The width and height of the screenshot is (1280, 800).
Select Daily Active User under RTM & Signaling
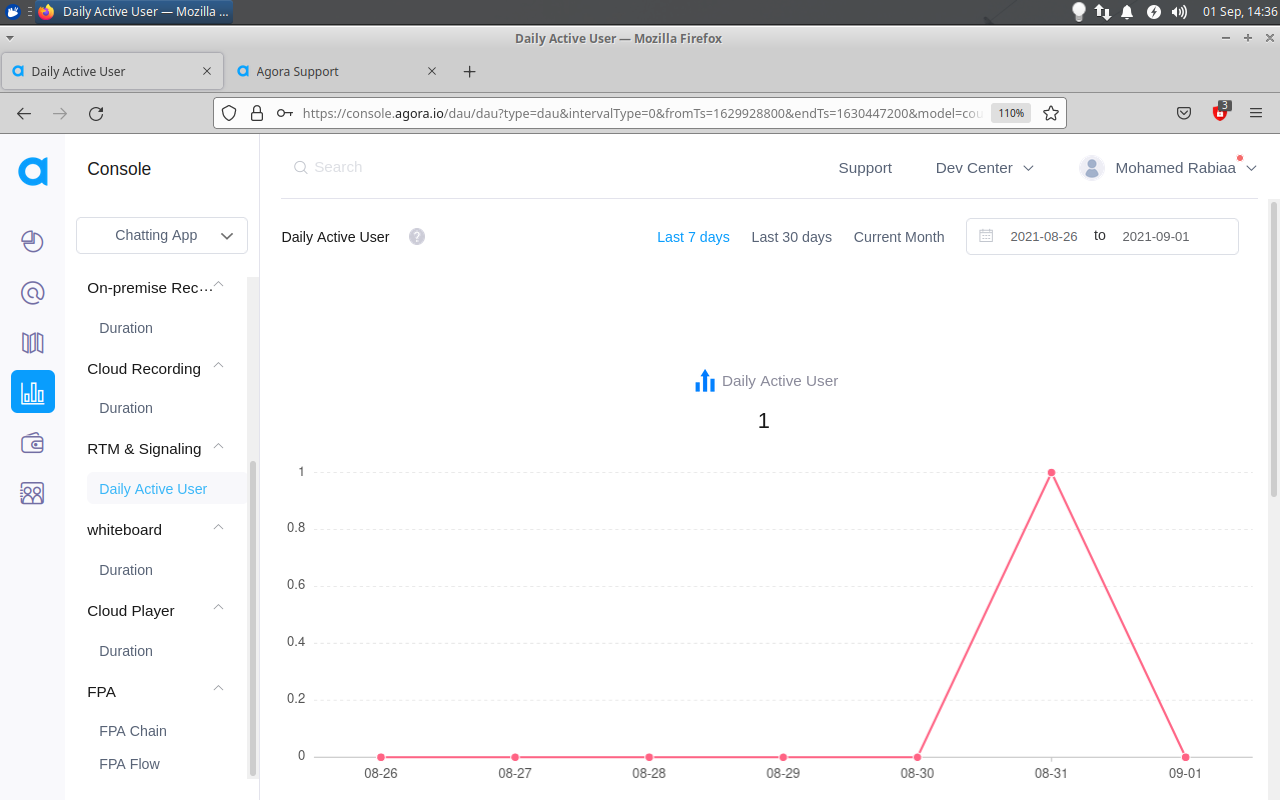[152, 488]
